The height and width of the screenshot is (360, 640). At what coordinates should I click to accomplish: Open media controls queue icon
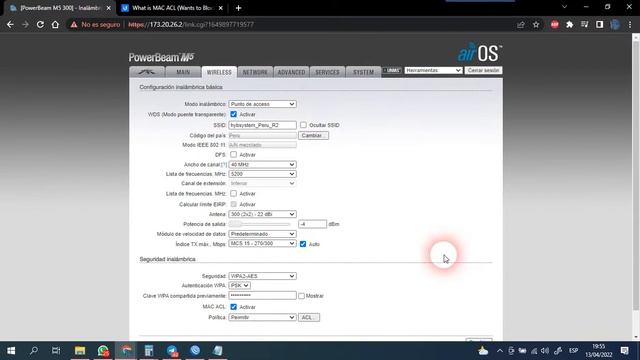point(584,25)
